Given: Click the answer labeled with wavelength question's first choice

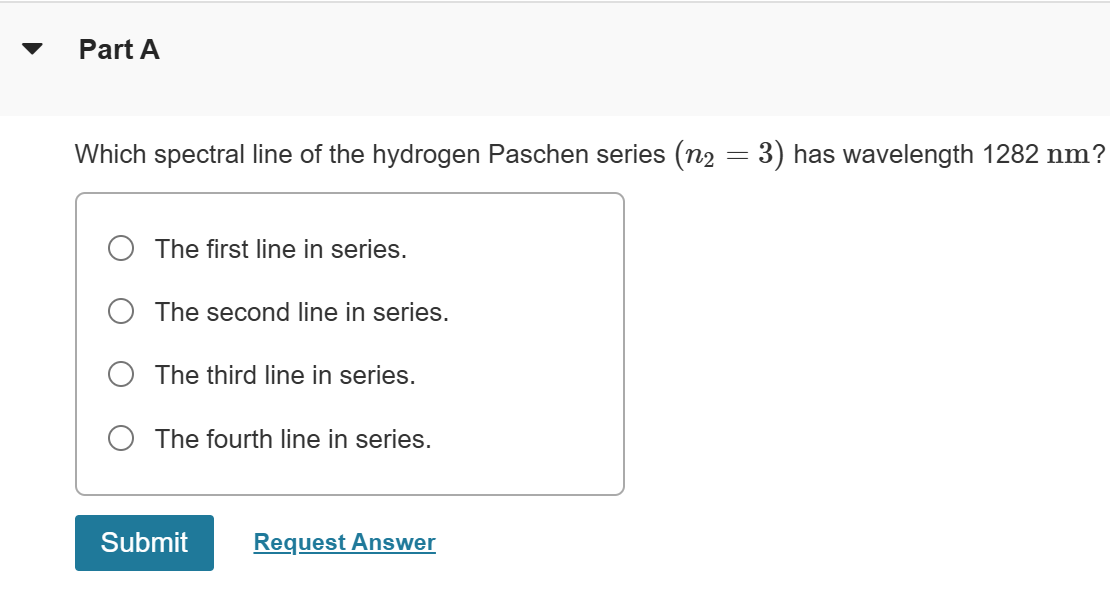Looking at the screenshot, I should 280,249.
